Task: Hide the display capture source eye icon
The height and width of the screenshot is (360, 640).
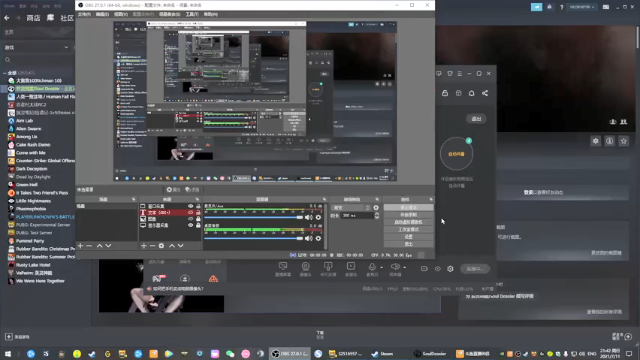Action: tap(190, 225)
